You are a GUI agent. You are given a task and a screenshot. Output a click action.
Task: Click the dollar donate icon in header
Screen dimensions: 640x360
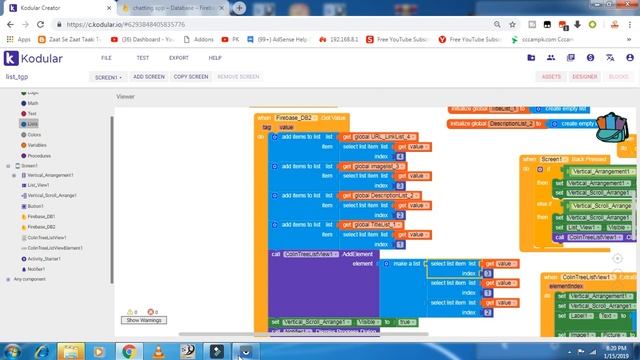(590, 58)
